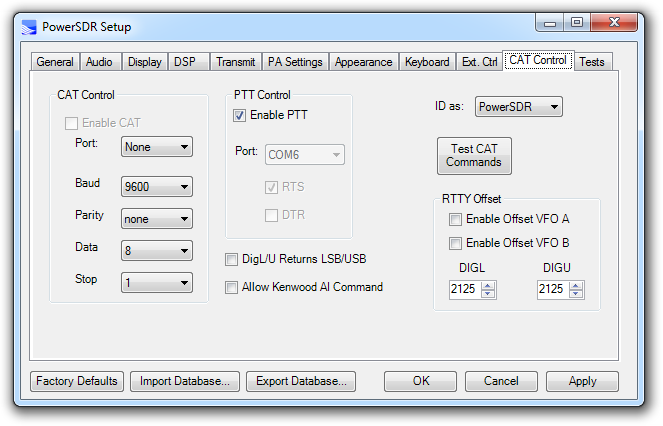This screenshot has width=663, height=426.
Task: Click the DIGU offset value field
Action: click(x=553, y=289)
